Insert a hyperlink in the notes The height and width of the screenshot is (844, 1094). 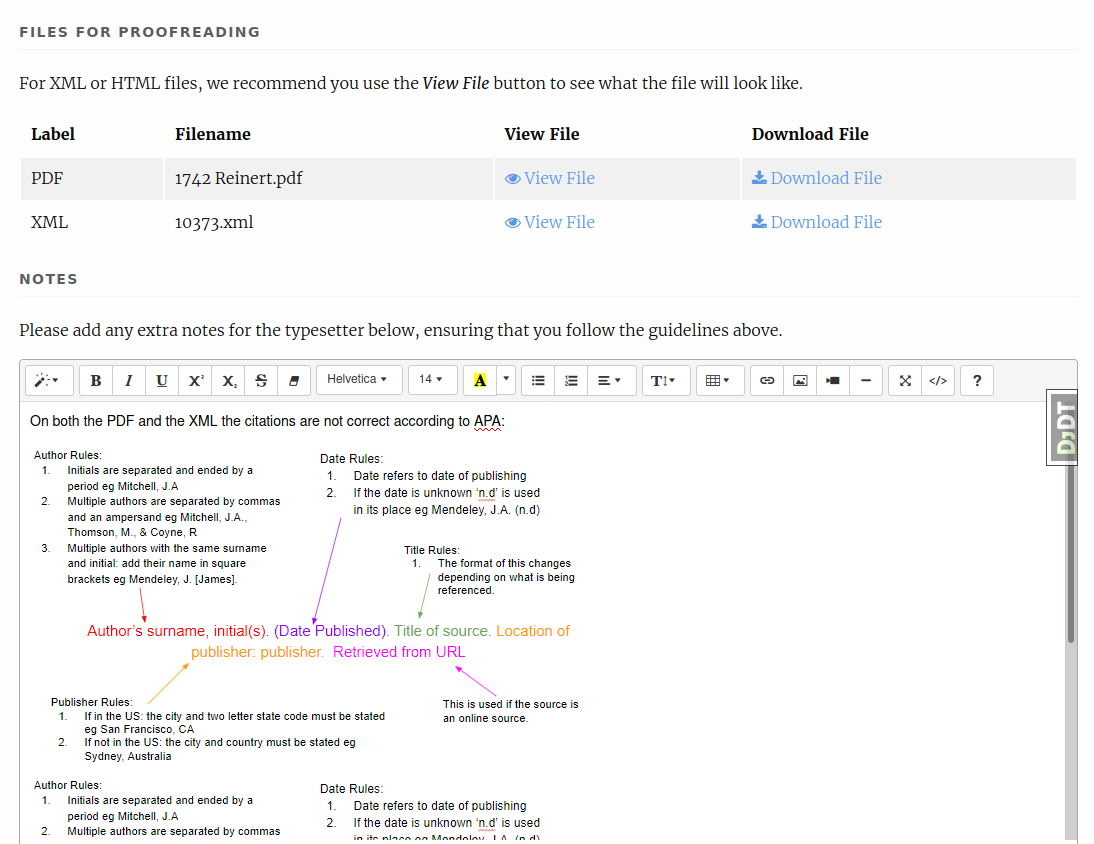tap(767, 380)
